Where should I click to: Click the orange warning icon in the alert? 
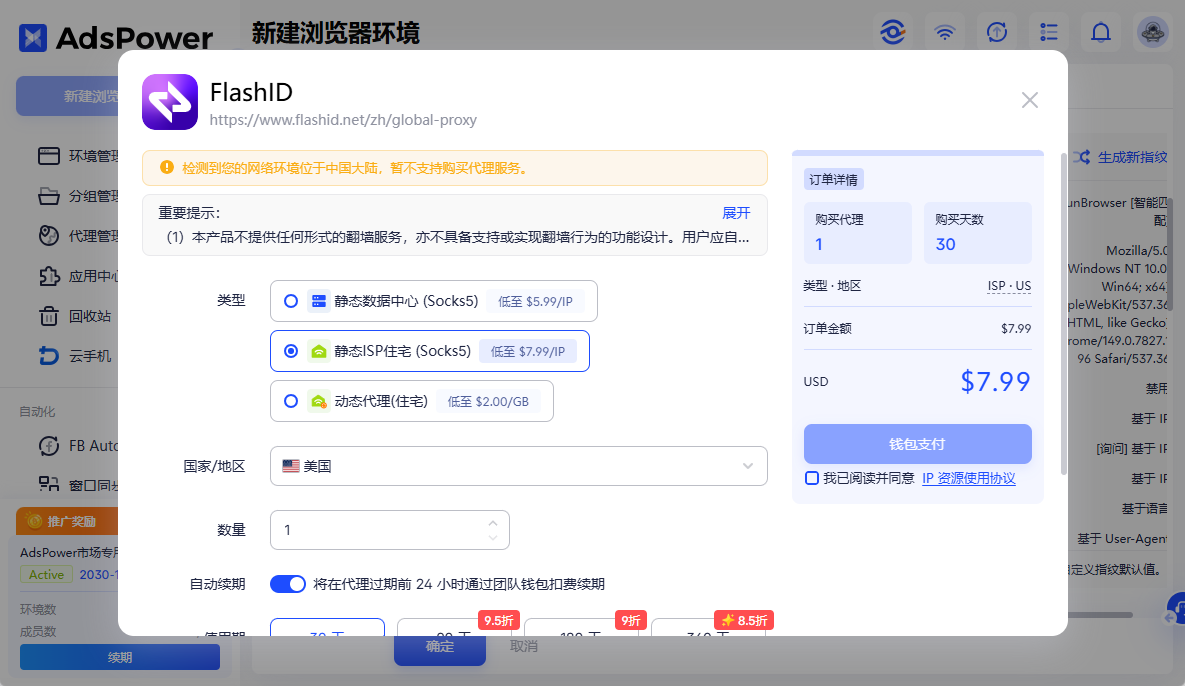(167, 167)
